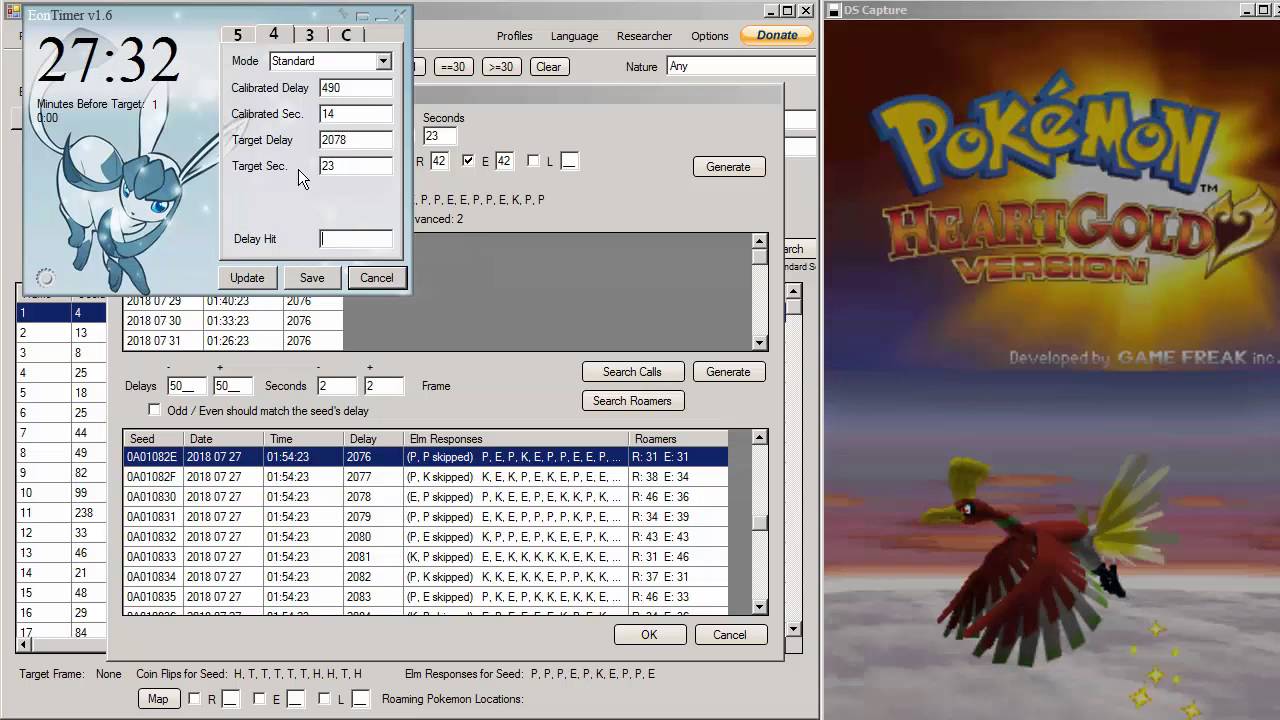Select seed row 0A010830 with delay 2078
The height and width of the screenshot is (720, 1280).
pos(425,497)
